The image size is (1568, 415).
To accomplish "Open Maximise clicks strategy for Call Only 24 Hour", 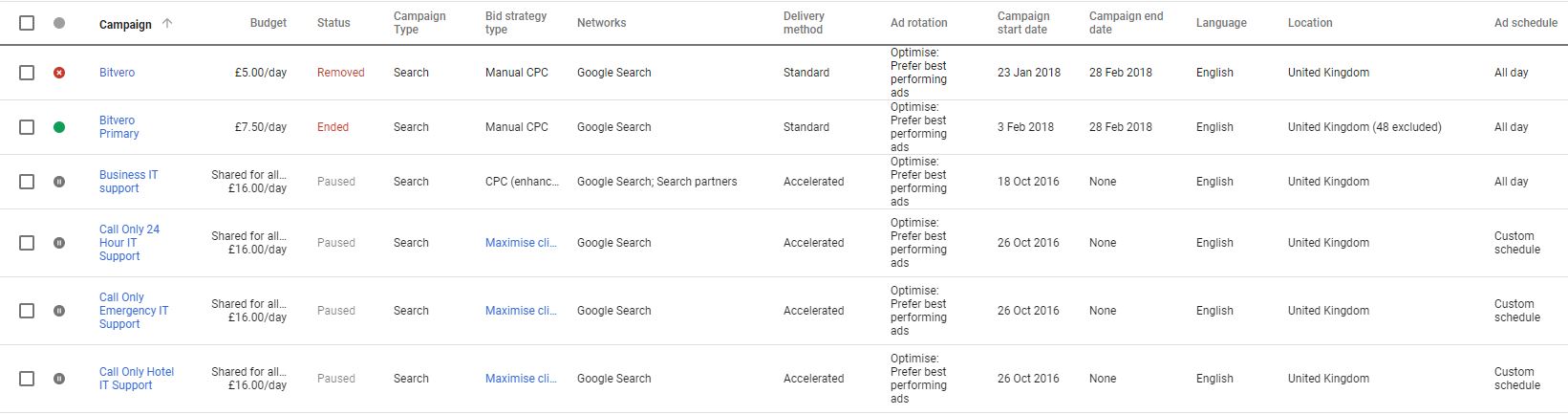I will pos(521,243).
